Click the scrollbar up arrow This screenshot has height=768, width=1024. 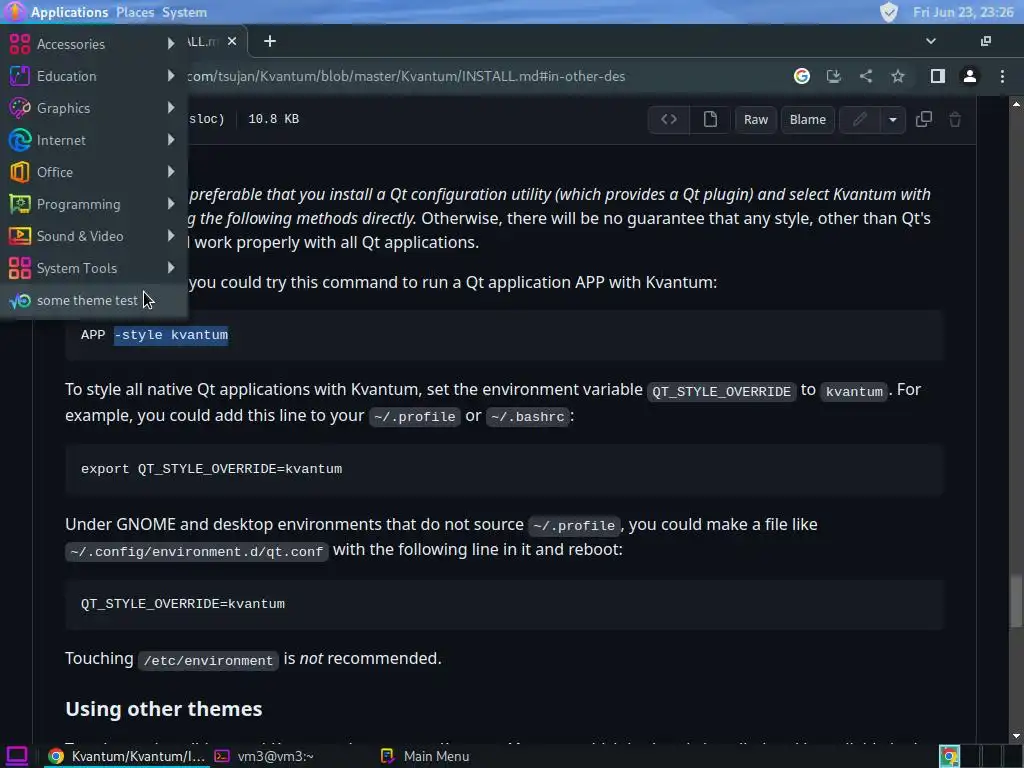pos(1016,104)
